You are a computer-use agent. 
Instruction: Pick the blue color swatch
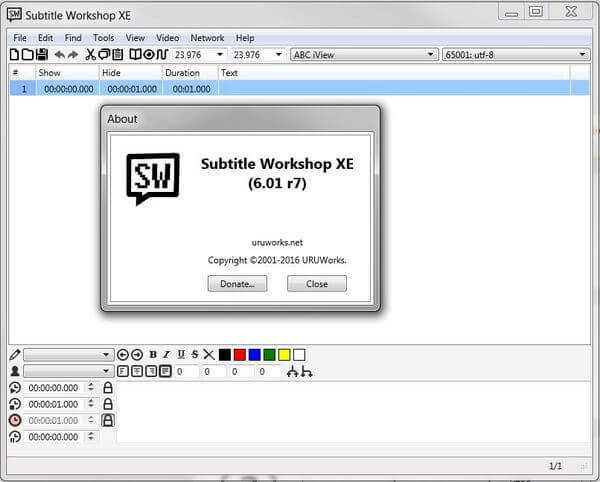[x=254, y=355]
